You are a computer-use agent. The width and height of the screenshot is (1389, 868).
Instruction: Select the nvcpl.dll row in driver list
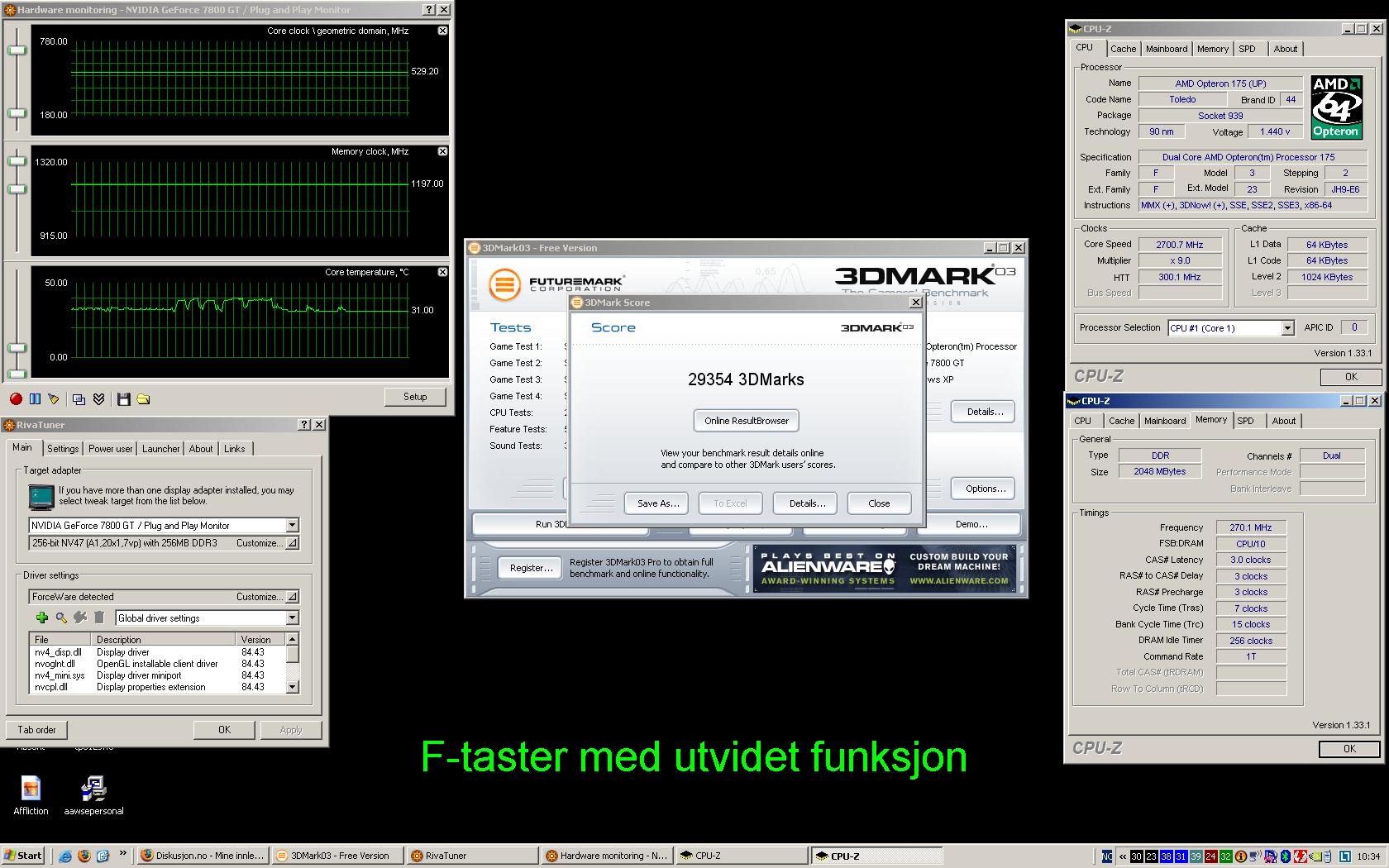point(157,687)
